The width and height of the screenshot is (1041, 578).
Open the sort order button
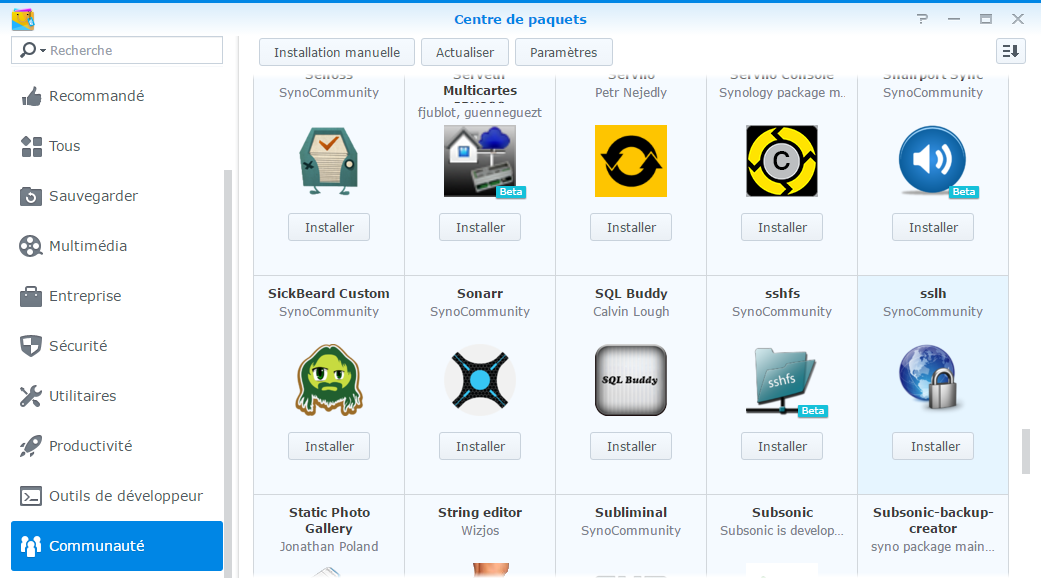(x=1010, y=51)
